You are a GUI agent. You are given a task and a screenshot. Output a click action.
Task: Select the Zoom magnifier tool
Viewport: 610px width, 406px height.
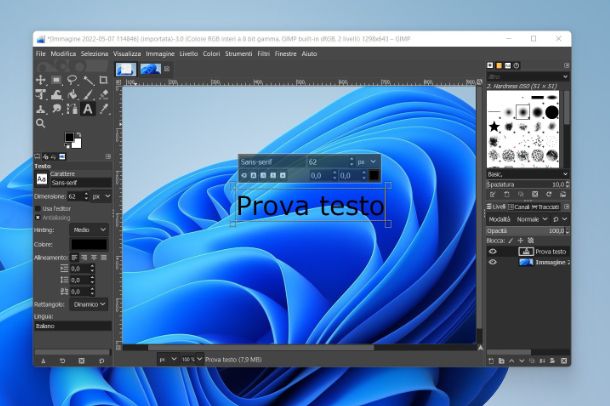click(x=40, y=124)
